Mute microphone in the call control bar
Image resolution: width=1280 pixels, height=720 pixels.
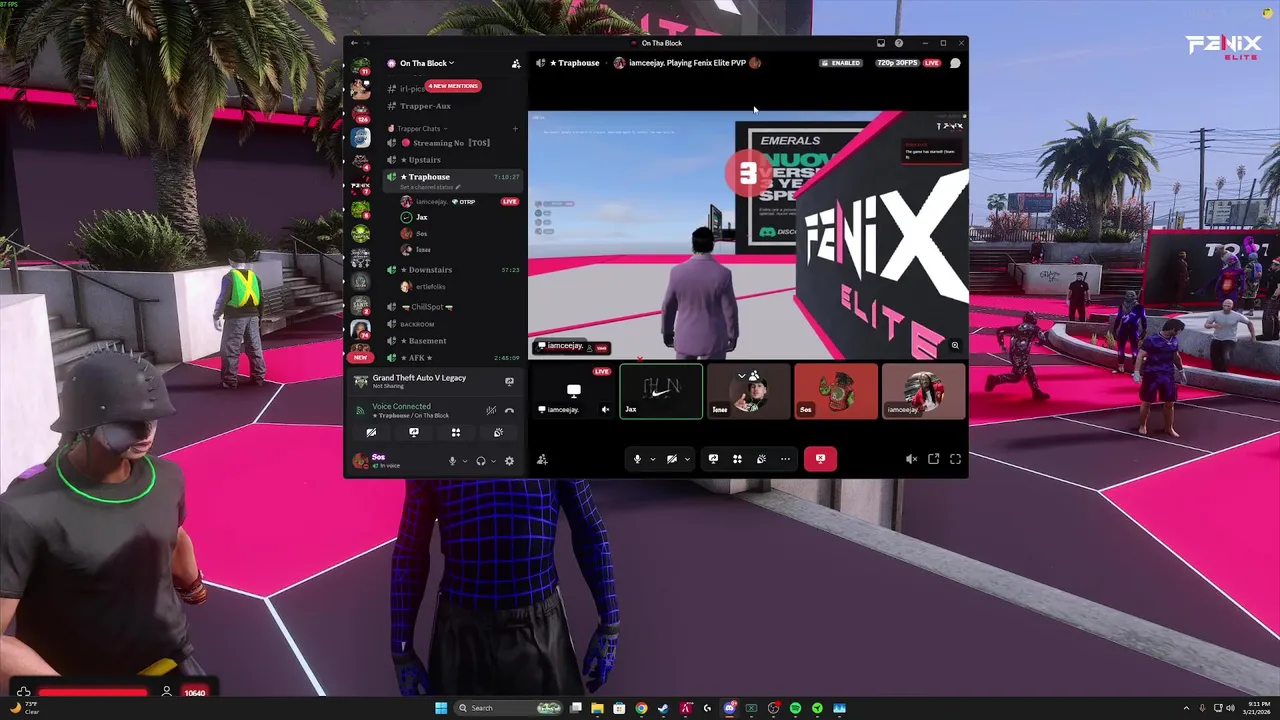pos(637,459)
